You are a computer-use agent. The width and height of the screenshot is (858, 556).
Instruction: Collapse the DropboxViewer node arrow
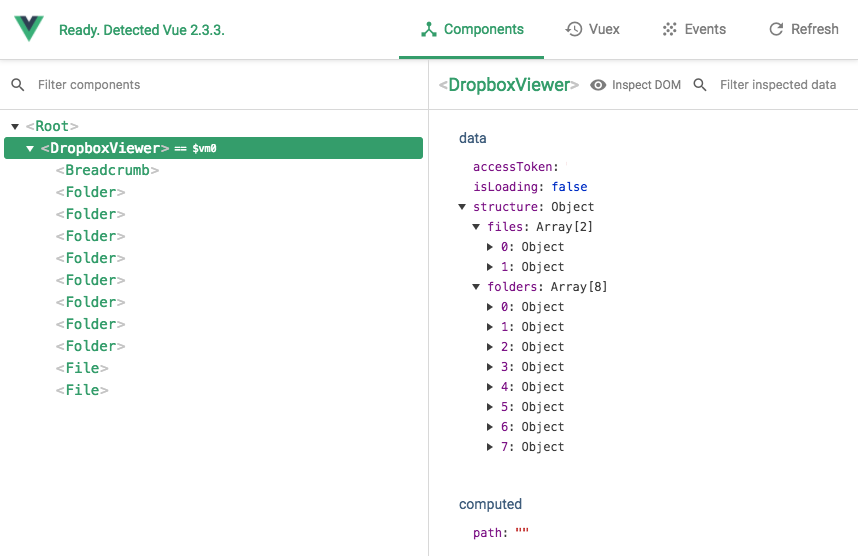click(x=30, y=148)
